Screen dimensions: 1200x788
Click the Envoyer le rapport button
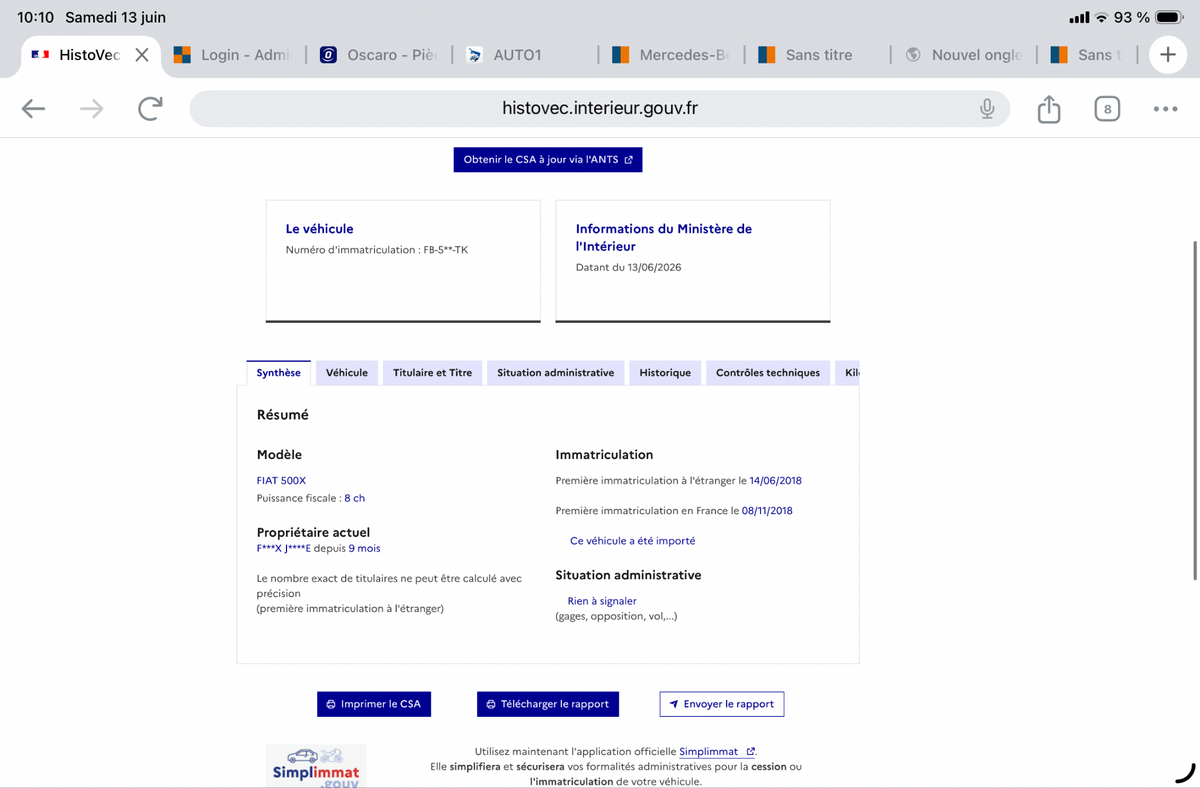tap(722, 704)
